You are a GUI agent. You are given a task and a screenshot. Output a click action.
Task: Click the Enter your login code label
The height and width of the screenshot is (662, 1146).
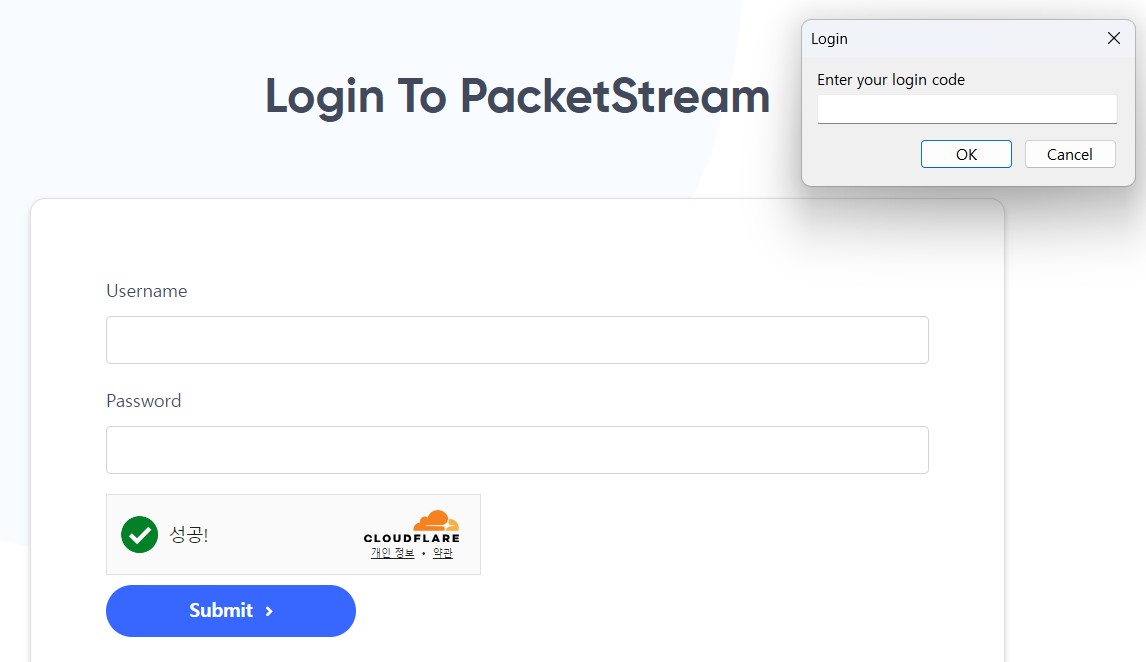click(890, 79)
